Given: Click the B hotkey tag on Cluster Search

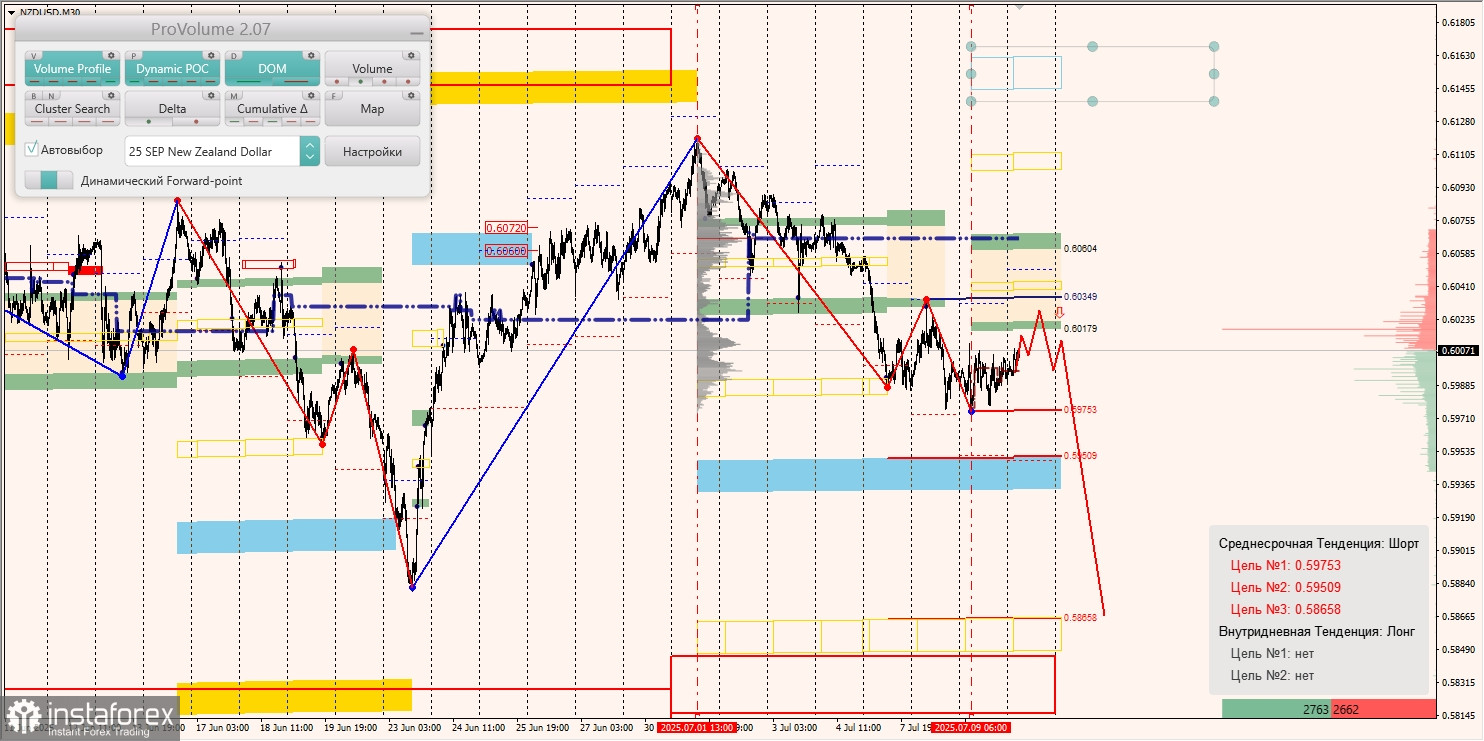Looking at the screenshot, I should 34,96.
